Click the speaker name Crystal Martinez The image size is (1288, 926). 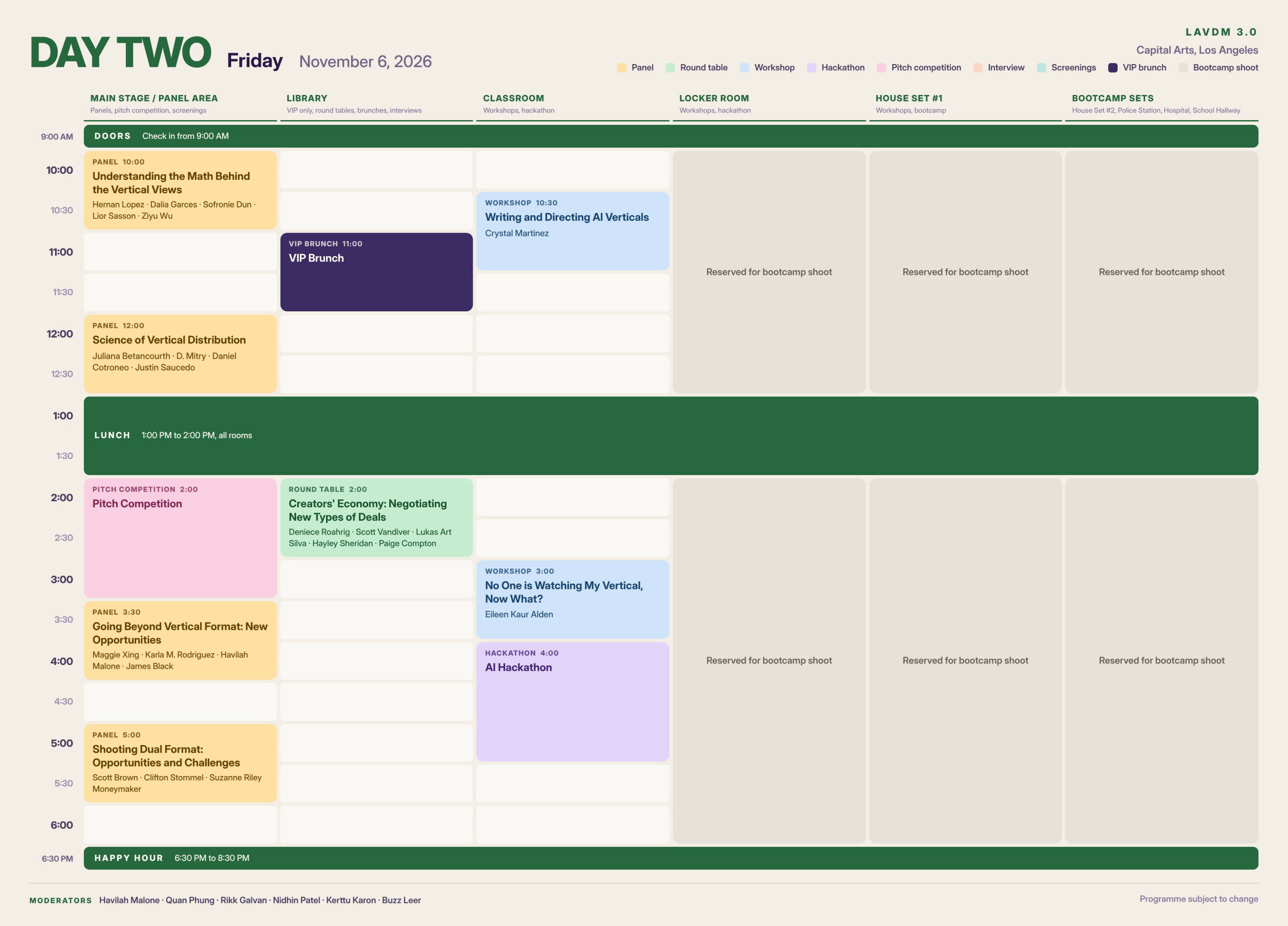point(517,233)
